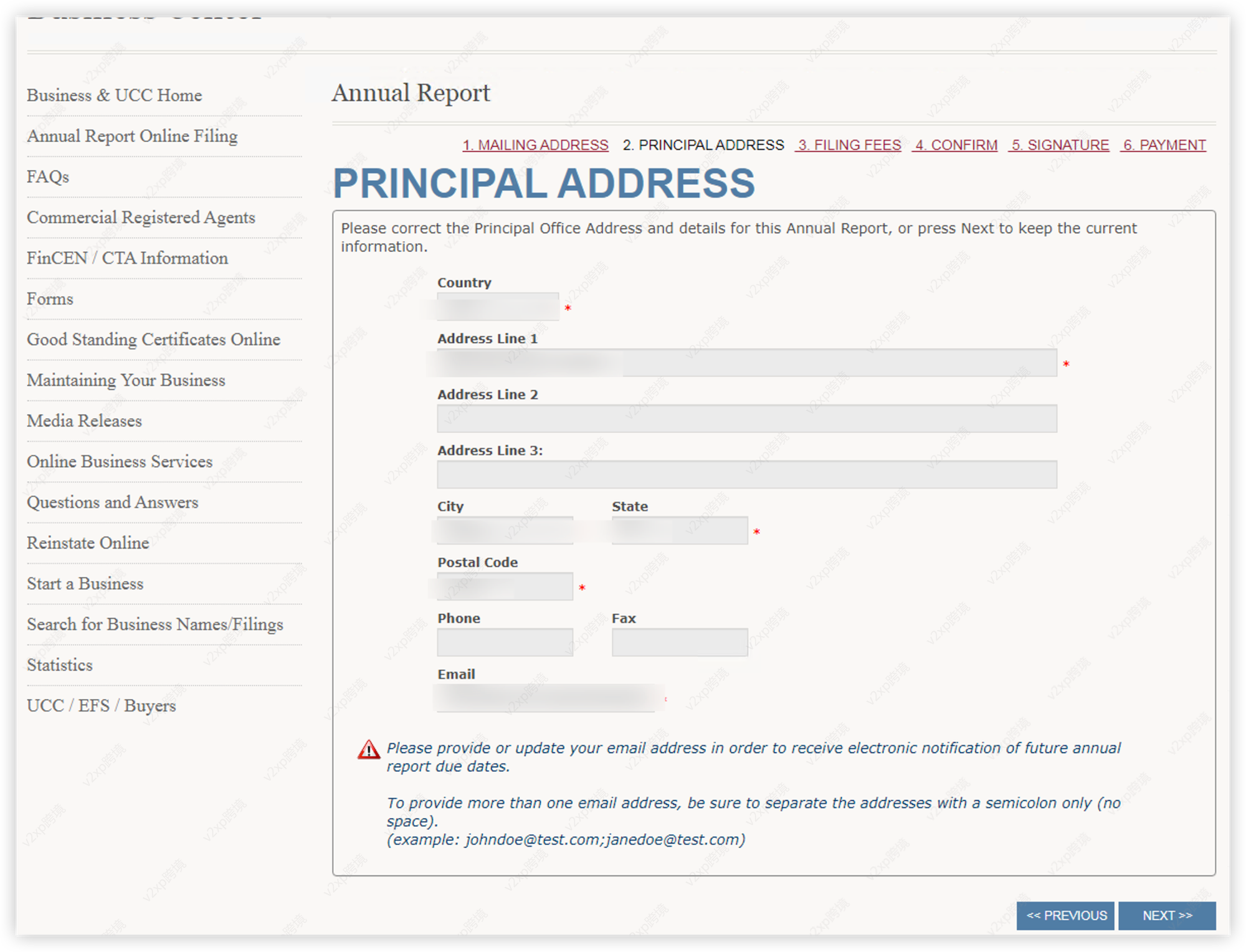1246x952 pixels.
Task: Click the Fax input field
Action: coord(680,642)
